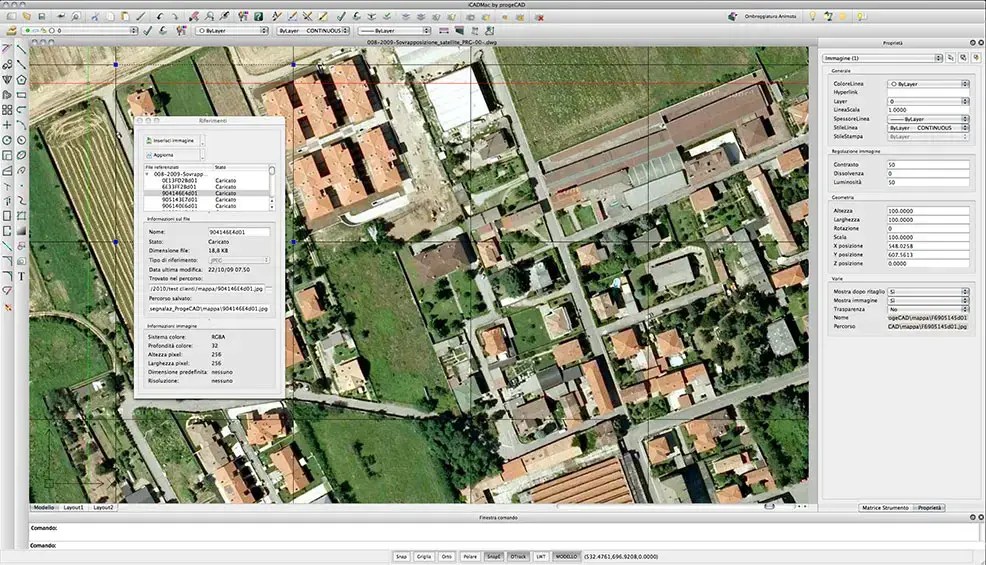Screen dimensions: 986x565
Task: Click the Inserisci immagine button
Action: [x=172, y=140]
